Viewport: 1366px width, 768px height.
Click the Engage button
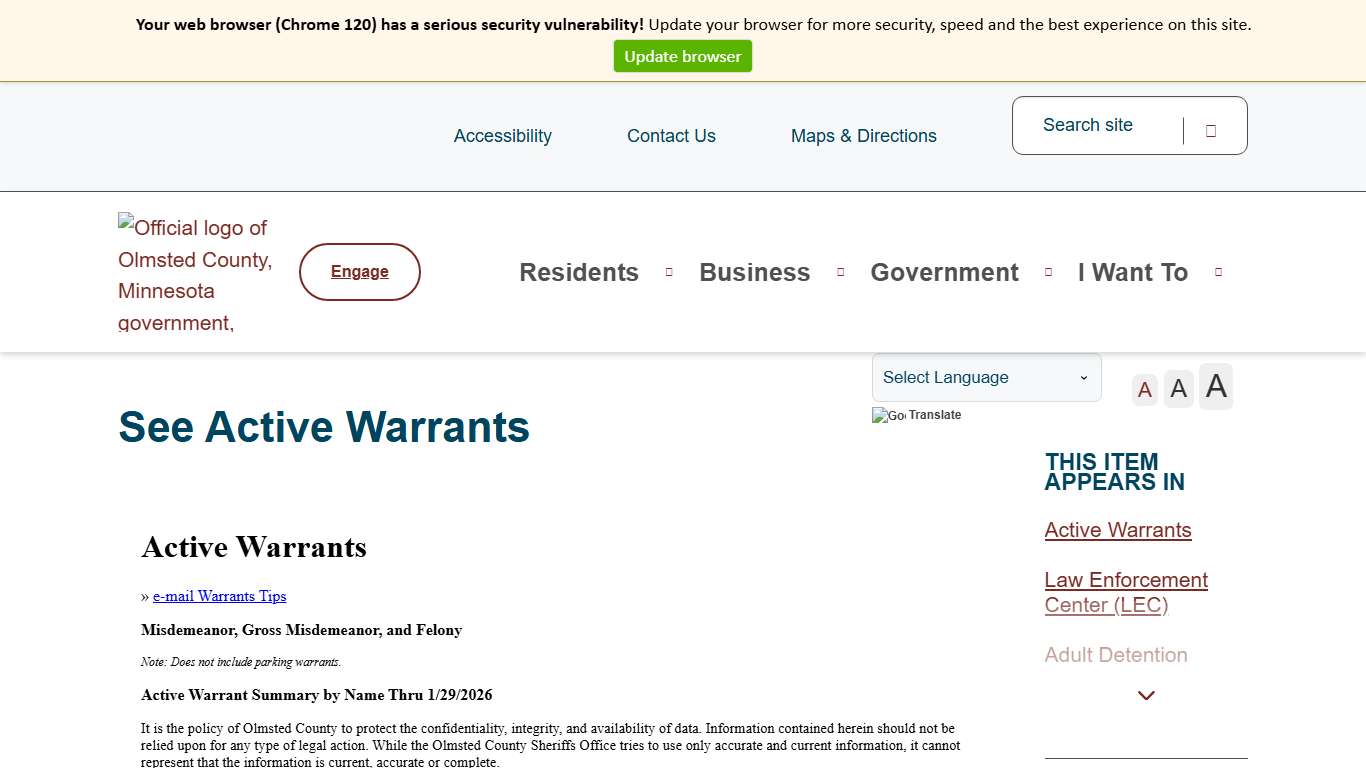(x=359, y=271)
